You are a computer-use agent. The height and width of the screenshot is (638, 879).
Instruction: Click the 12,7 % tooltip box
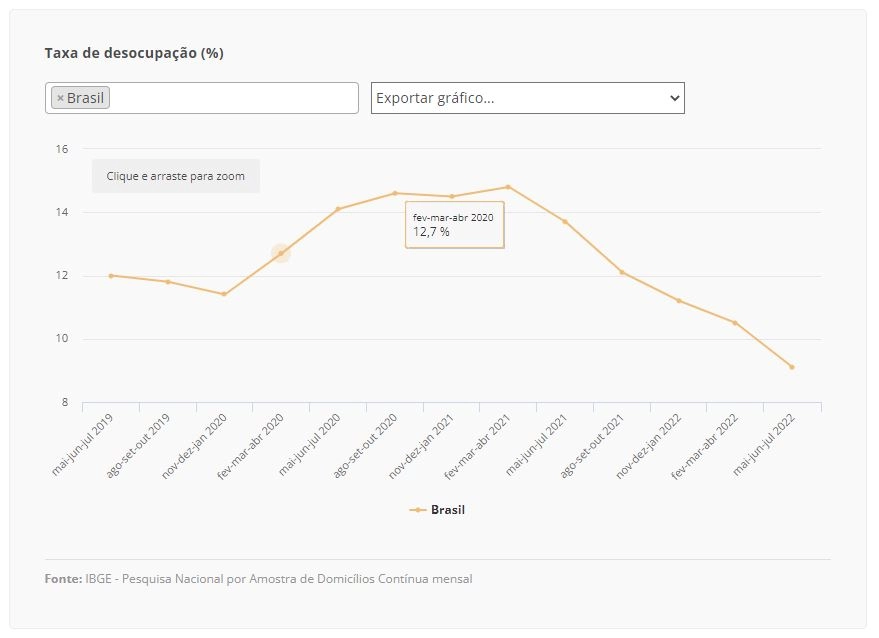pos(455,225)
